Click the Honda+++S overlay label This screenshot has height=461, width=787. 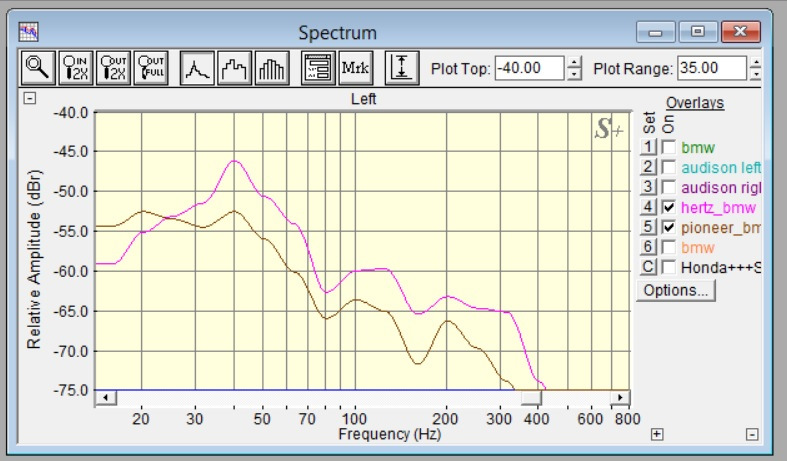(721, 268)
